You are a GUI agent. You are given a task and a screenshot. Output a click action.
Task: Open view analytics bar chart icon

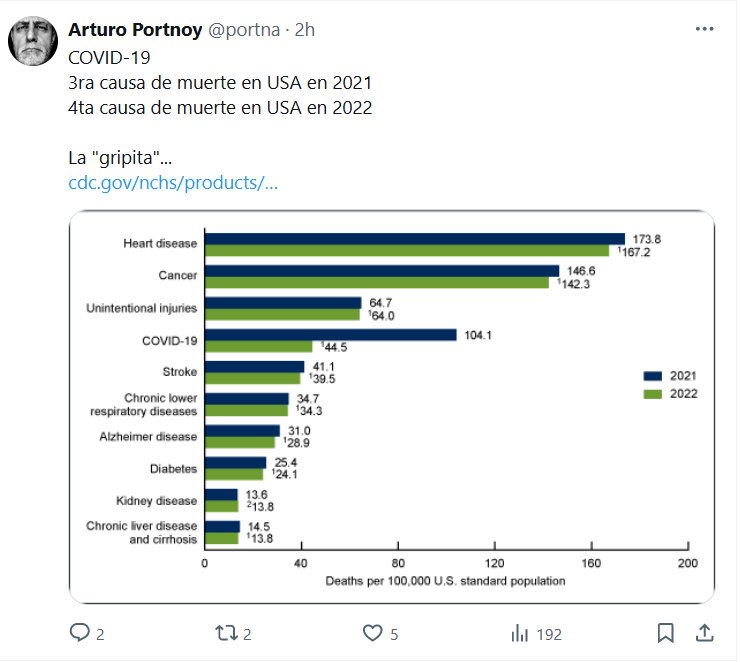[x=520, y=633]
